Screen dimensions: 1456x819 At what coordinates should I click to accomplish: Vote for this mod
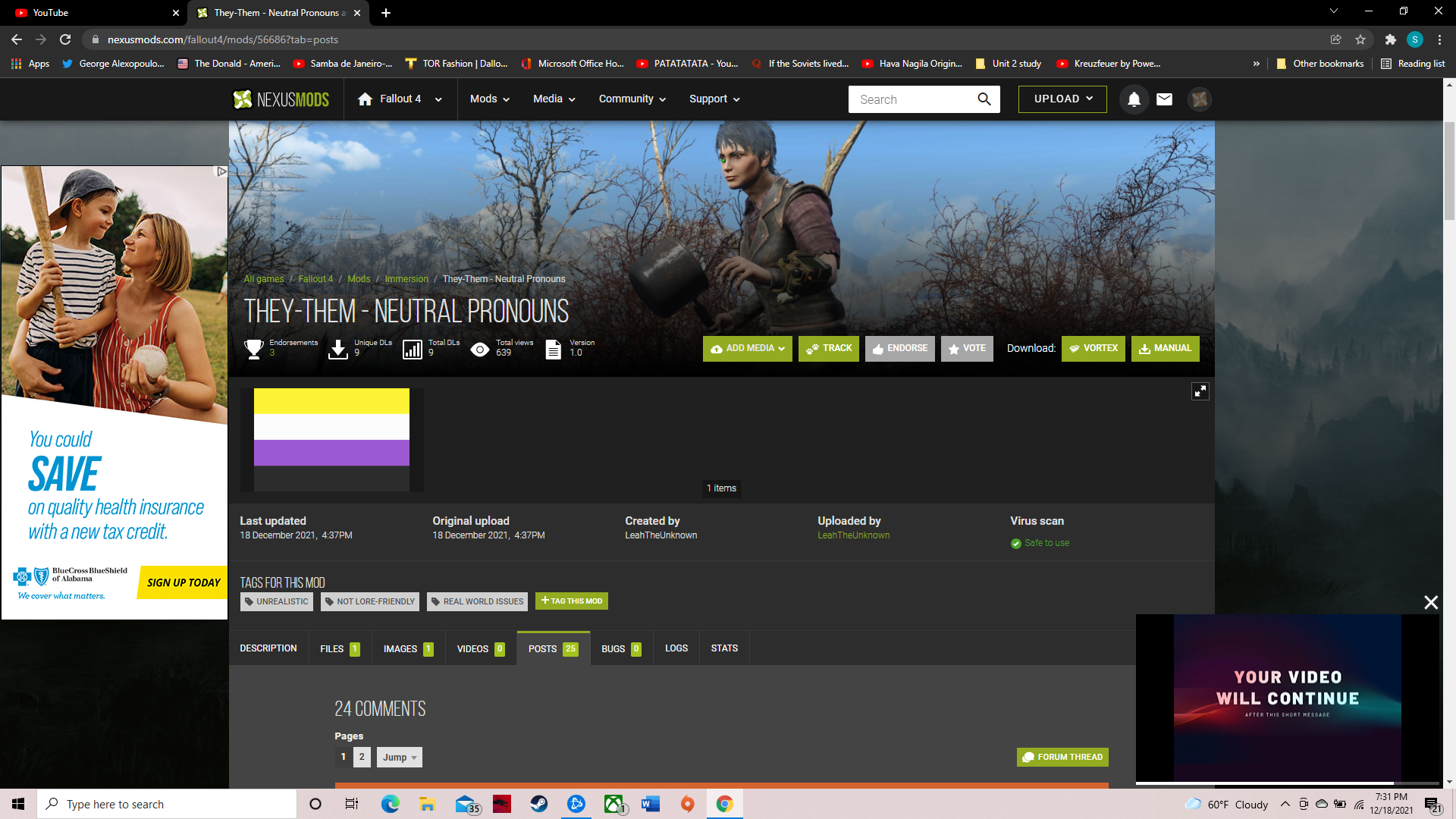(x=967, y=349)
